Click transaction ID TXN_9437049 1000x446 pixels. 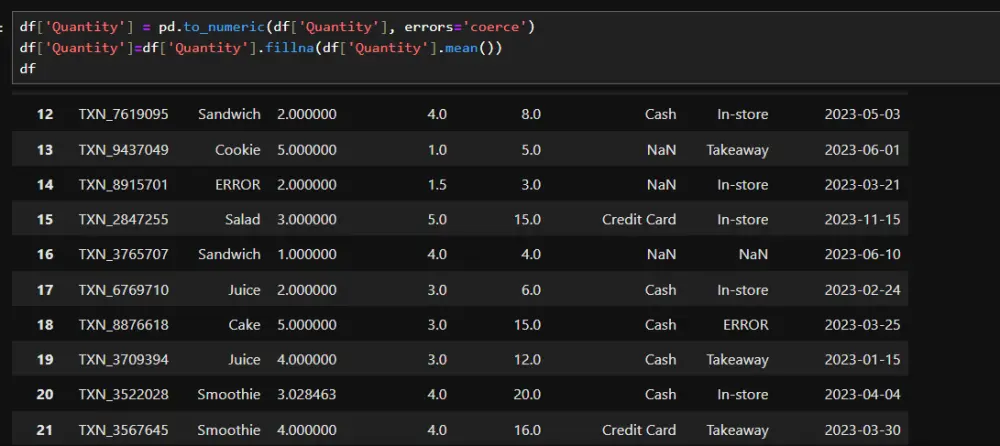point(124,150)
